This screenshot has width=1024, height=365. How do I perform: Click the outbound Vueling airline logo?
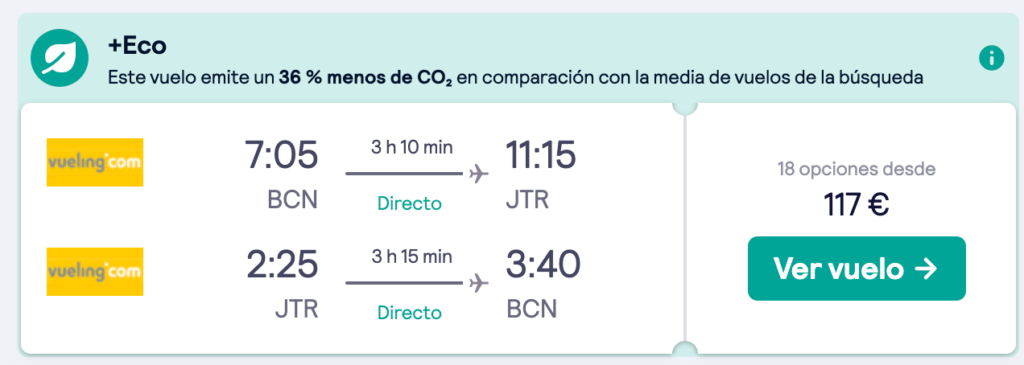click(x=95, y=162)
